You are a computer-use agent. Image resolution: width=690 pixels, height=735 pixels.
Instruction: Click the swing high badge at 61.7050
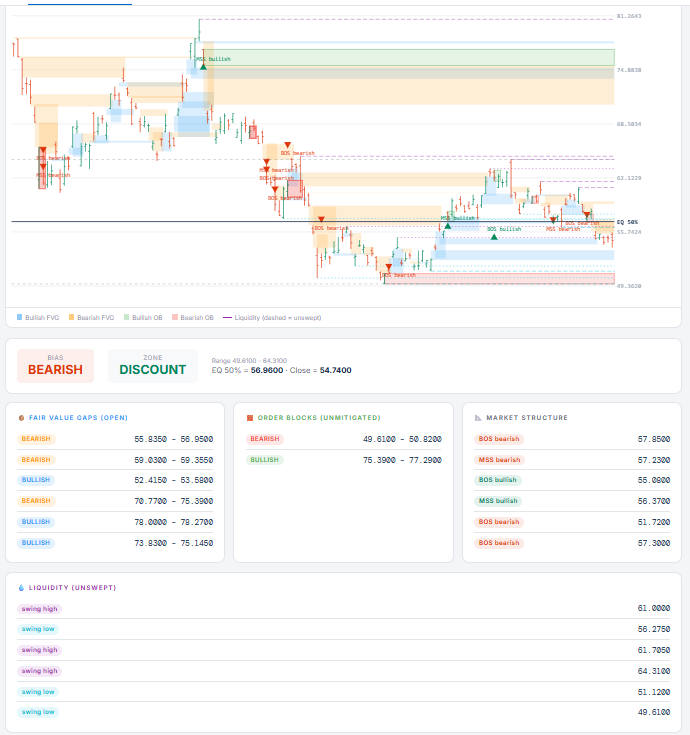(39, 650)
